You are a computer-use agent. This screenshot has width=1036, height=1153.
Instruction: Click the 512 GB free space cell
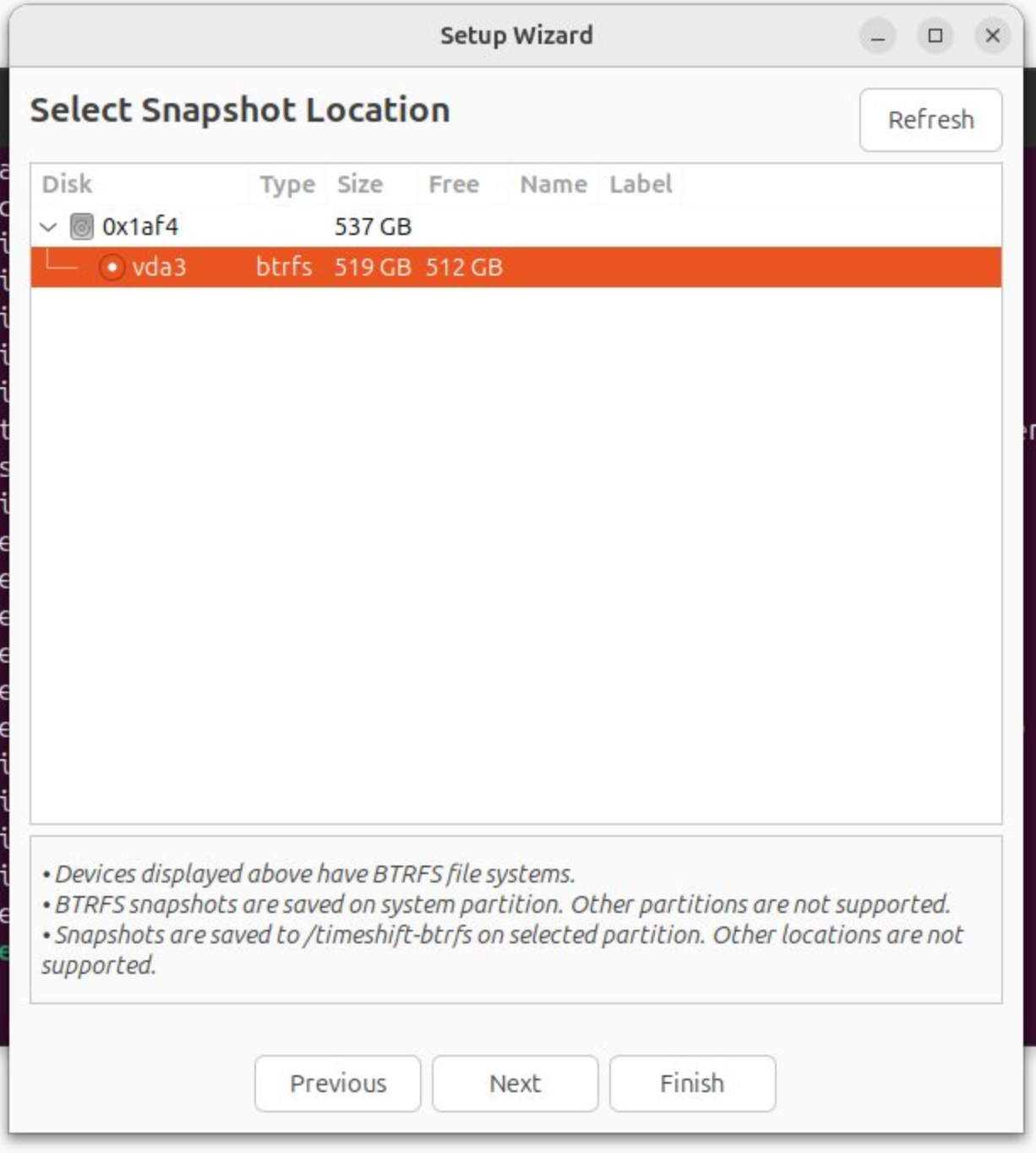coord(464,267)
